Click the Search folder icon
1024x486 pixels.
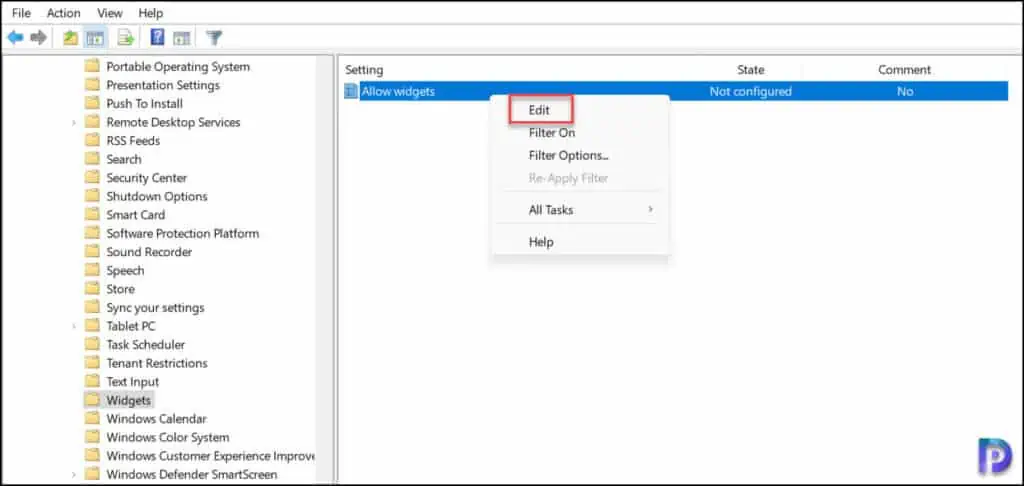coord(92,159)
